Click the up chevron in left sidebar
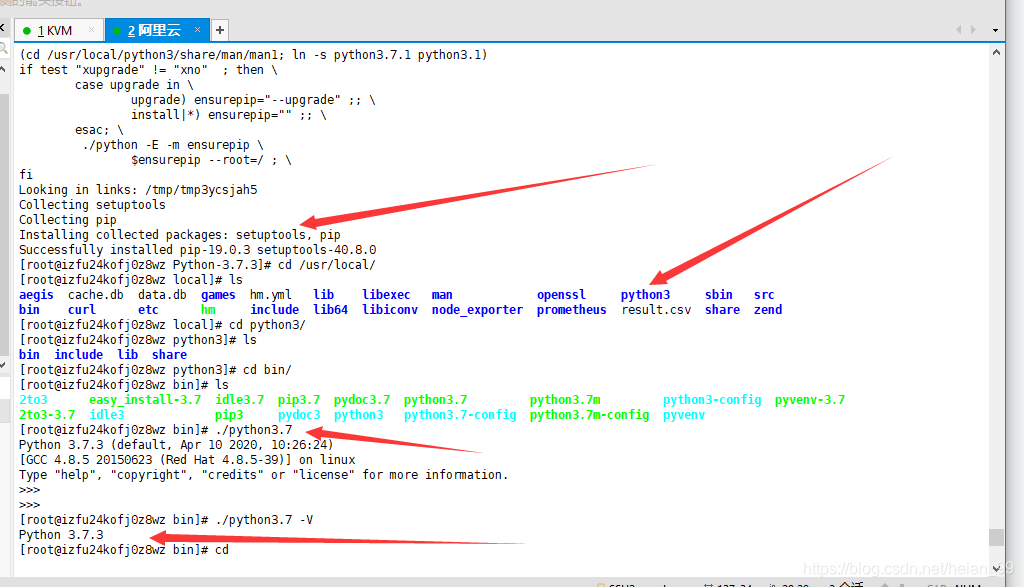The height and width of the screenshot is (587, 1024). 3,69
